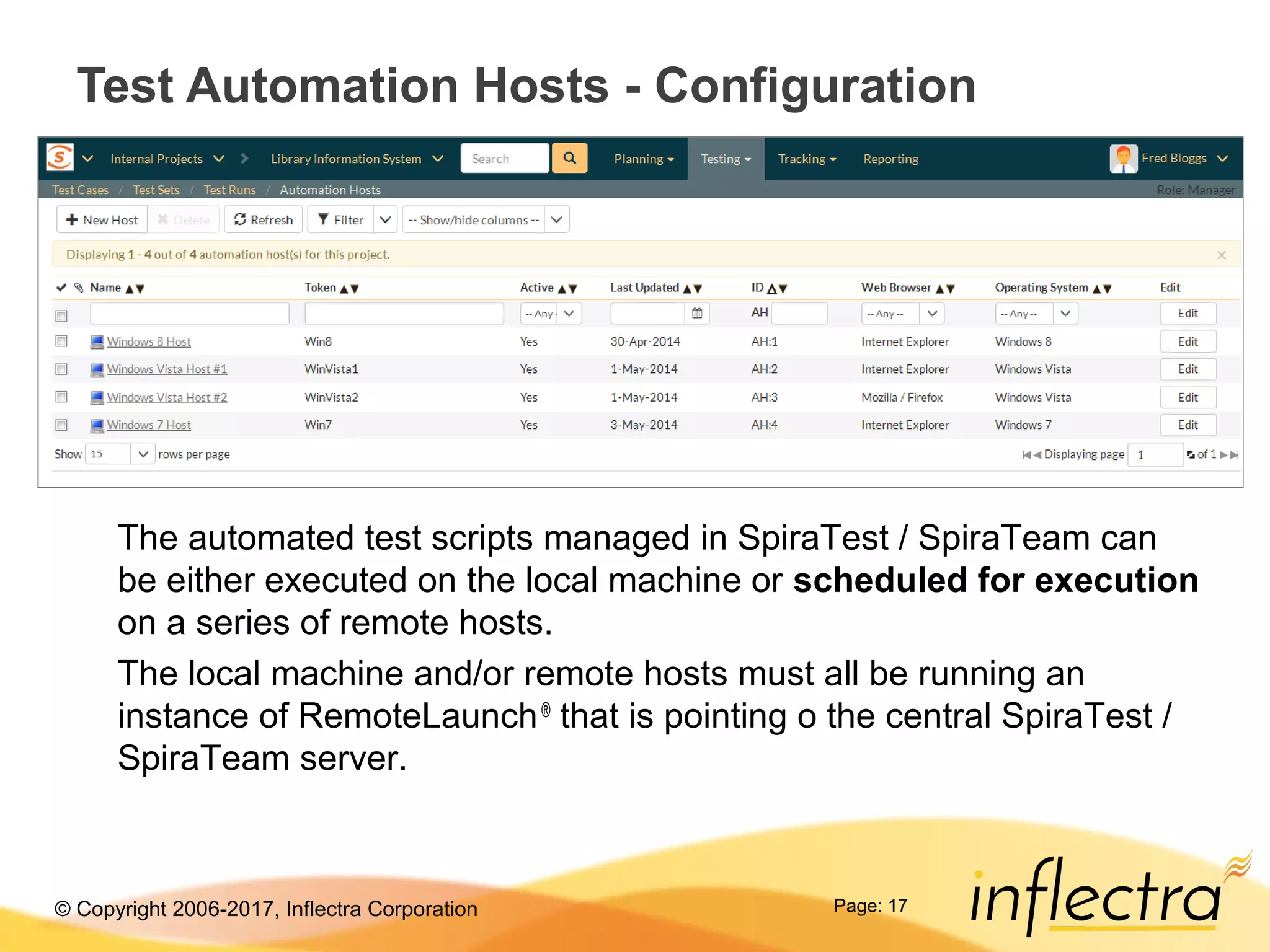Sort Operating System ascending arrow

click(x=1097, y=289)
